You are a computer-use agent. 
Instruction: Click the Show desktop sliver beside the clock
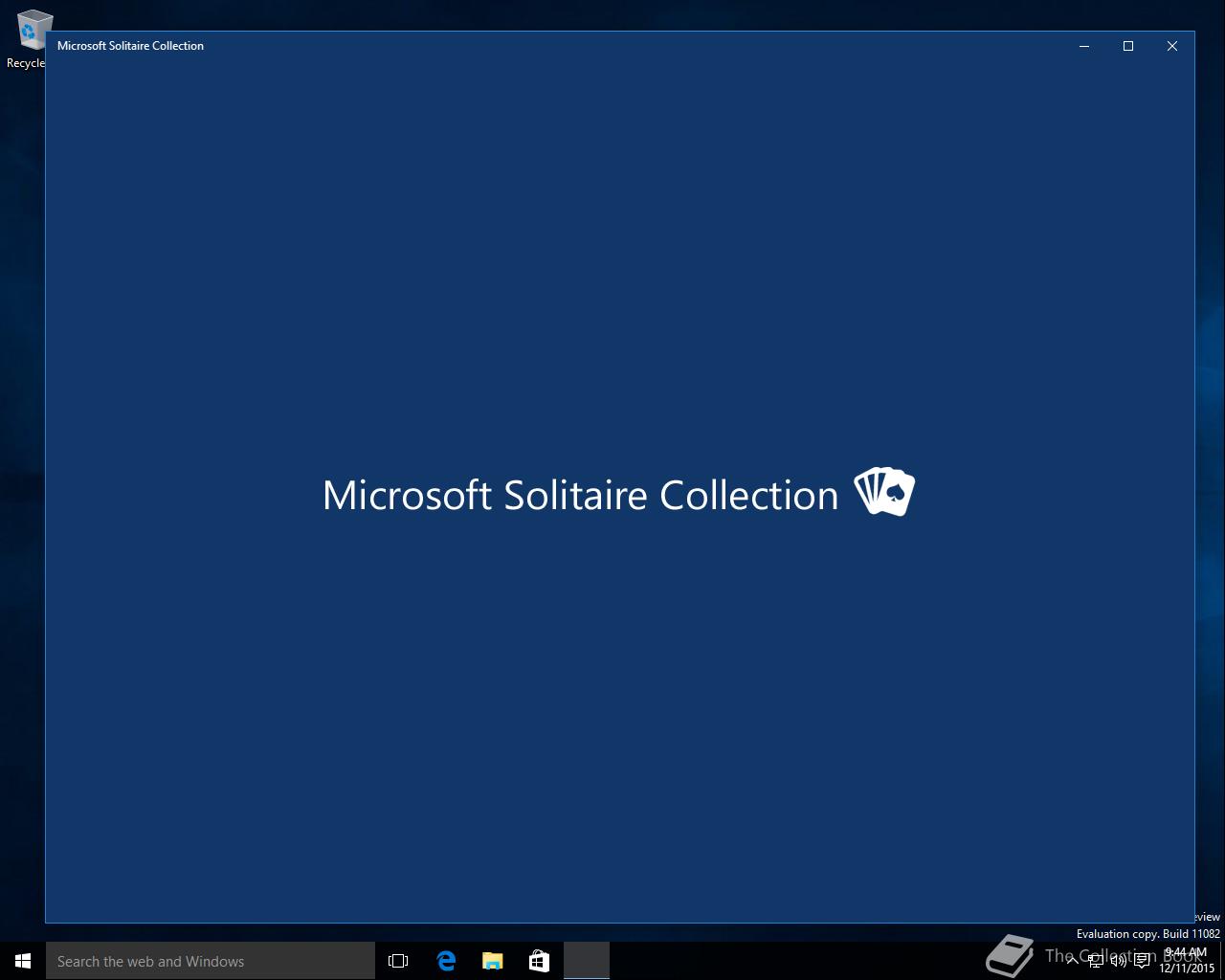tap(1222, 961)
